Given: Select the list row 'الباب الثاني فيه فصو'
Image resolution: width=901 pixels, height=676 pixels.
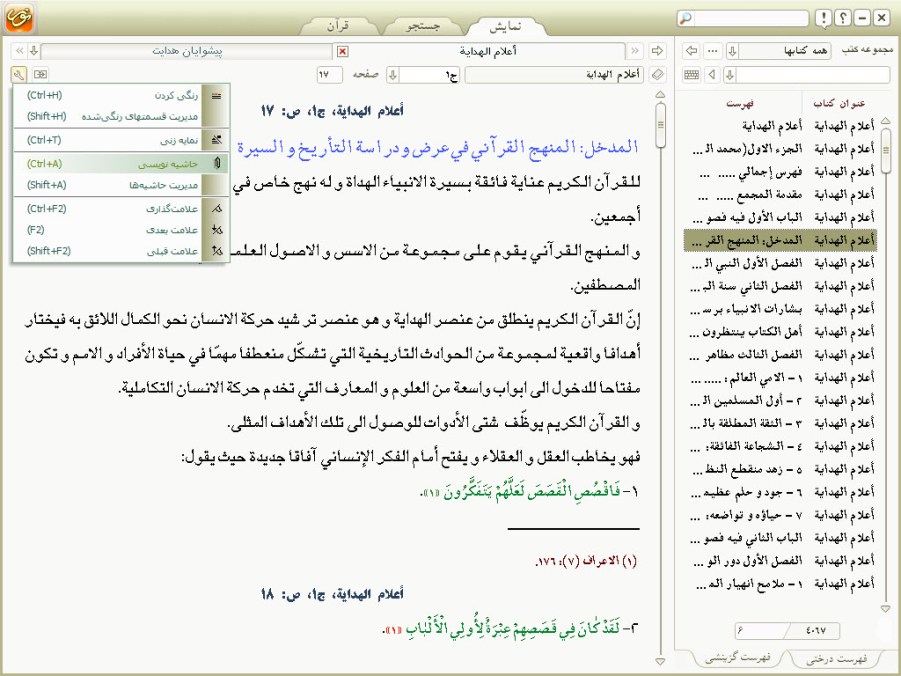Looking at the screenshot, I should 780,538.
